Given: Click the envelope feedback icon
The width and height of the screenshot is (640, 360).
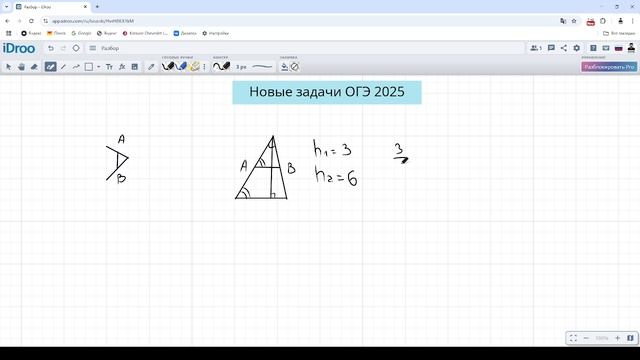Looking at the screenshot, I should pyautogui.click(x=606, y=48).
